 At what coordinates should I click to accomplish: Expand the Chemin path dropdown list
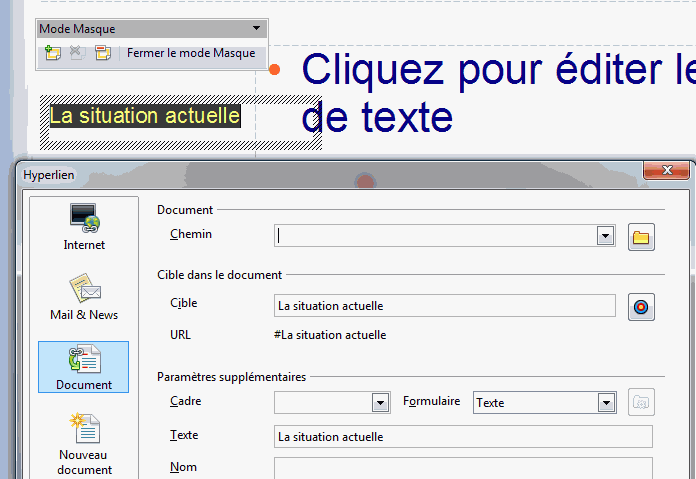(x=605, y=236)
